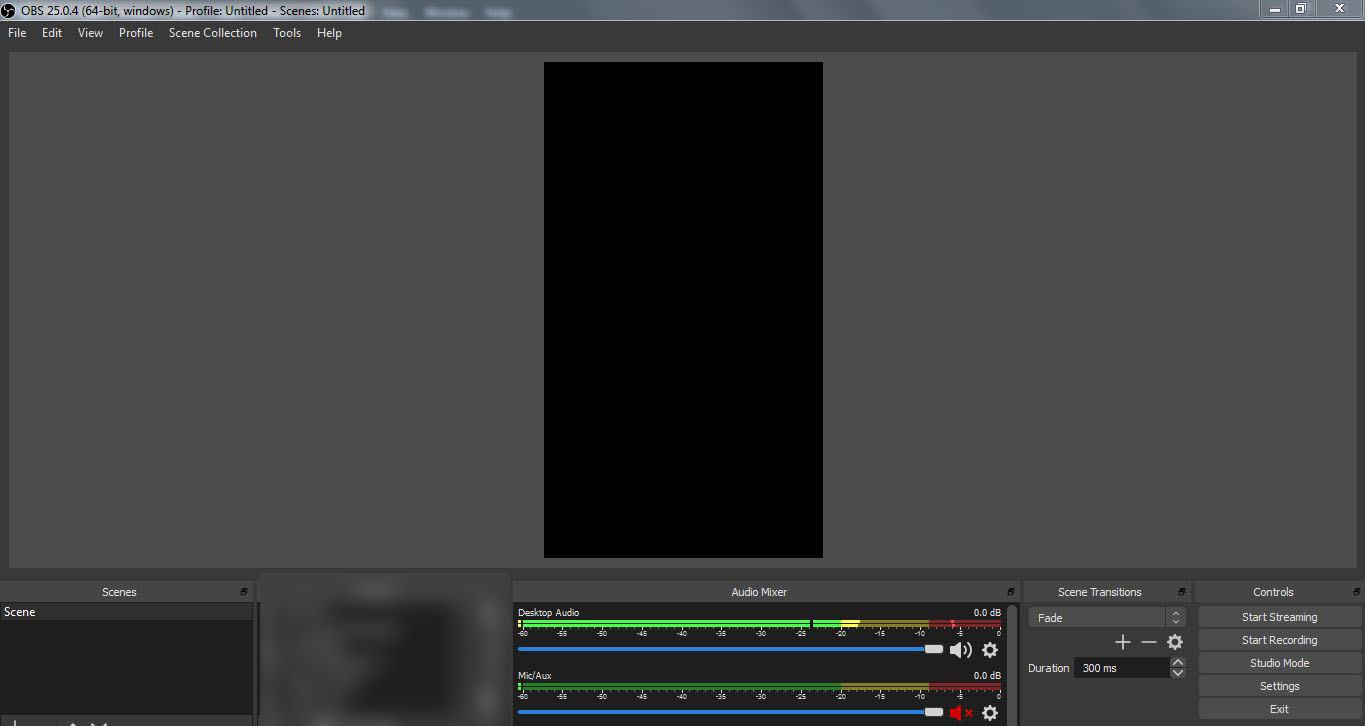Mute the Desktop Audio speaker icon

[x=960, y=650]
